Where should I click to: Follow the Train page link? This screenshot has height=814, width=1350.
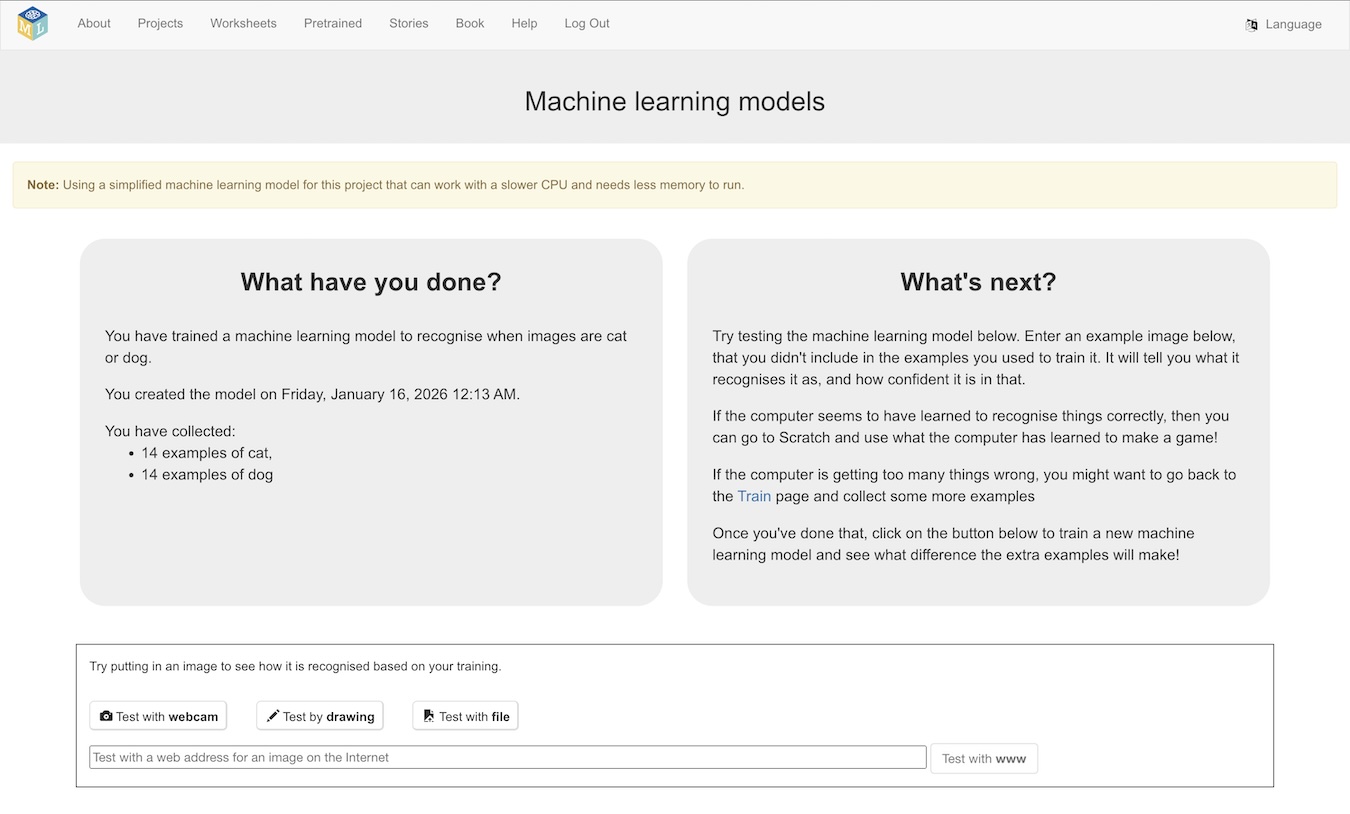click(754, 497)
